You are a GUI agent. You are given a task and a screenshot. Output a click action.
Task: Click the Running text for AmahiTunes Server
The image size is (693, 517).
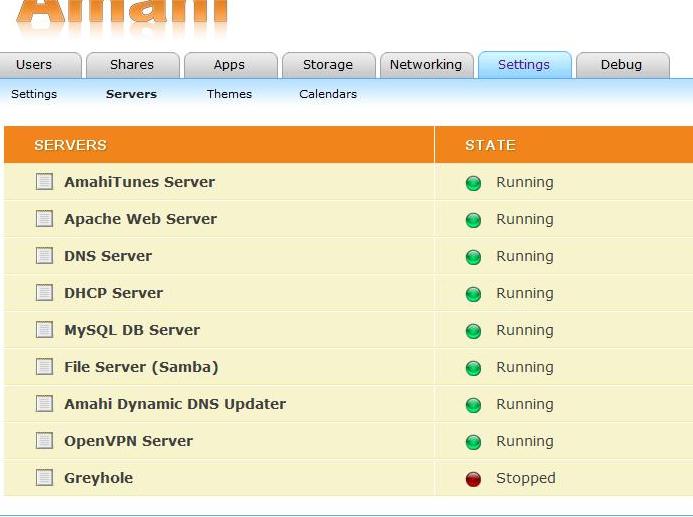click(525, 182)
